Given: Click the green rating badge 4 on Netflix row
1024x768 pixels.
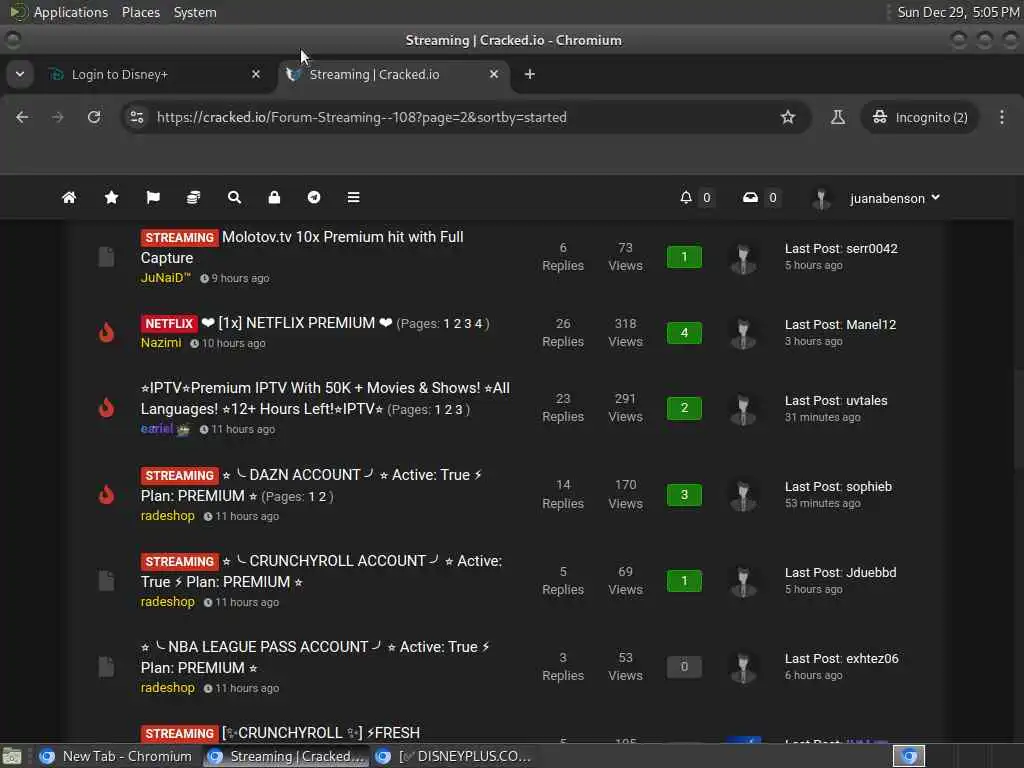Looking at the screenshot, I should (684, 332).
